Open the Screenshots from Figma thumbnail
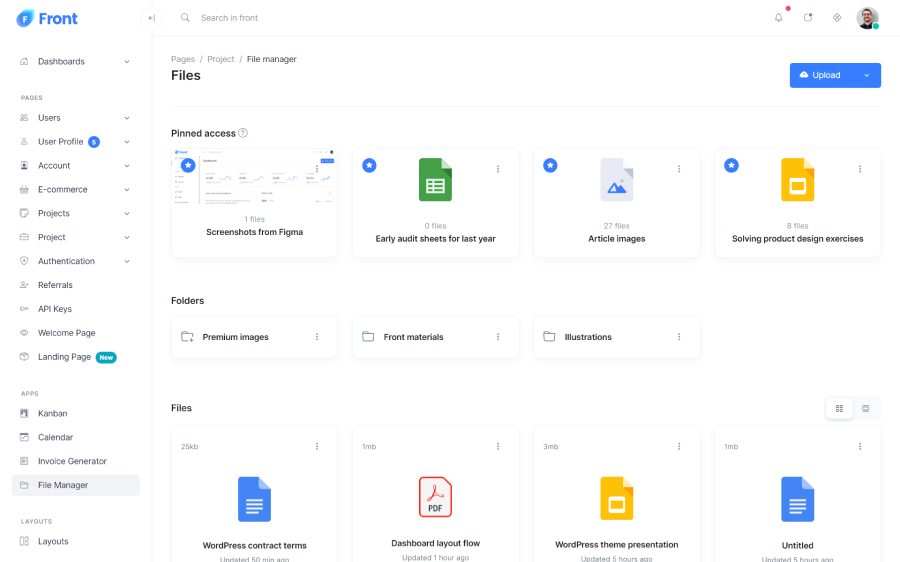Viewport: 900px width, 562px height. [254, 178]
